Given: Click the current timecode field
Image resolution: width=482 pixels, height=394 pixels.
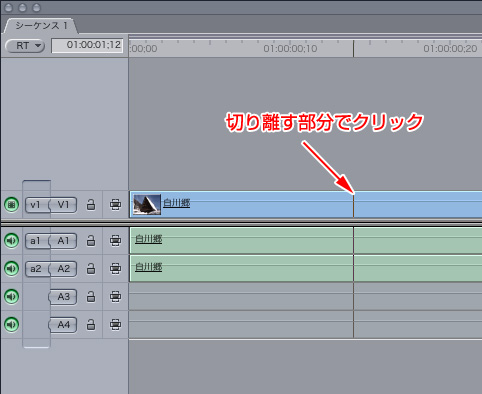Looking at the screenshot, I should [x=87, y=45].
